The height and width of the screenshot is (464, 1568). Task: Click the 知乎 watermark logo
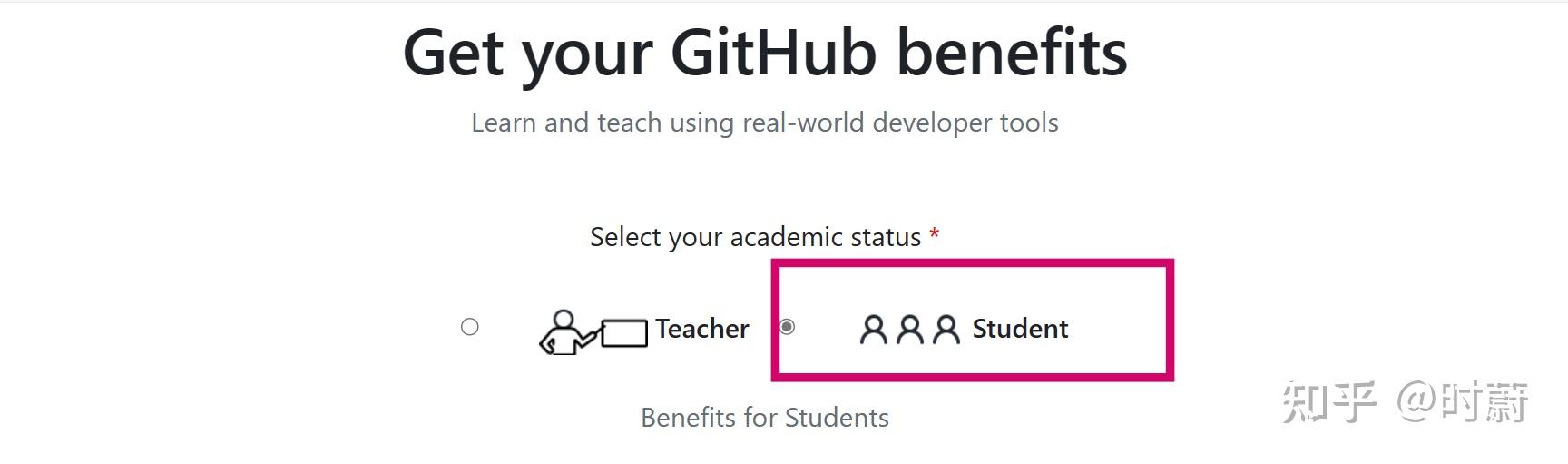[x=1328, y=401]
